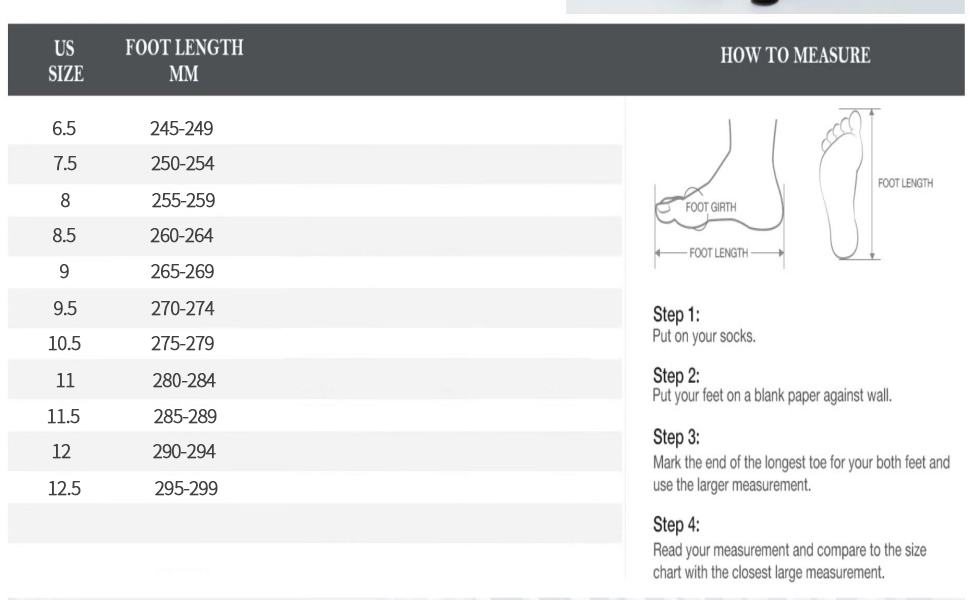Click the Step 1 heading
This screenshot has width=970, height=600.
(676, 314)
